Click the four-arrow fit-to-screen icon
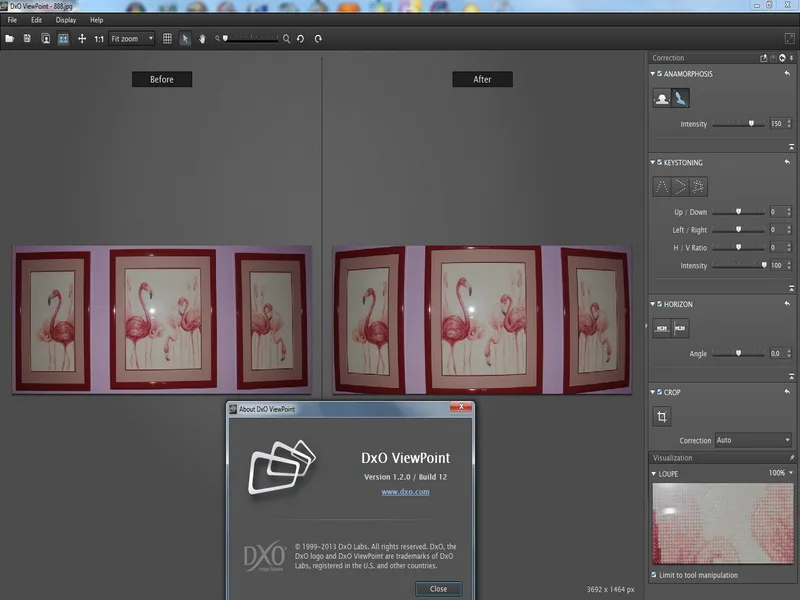800x600 pixels. [82, 39]
